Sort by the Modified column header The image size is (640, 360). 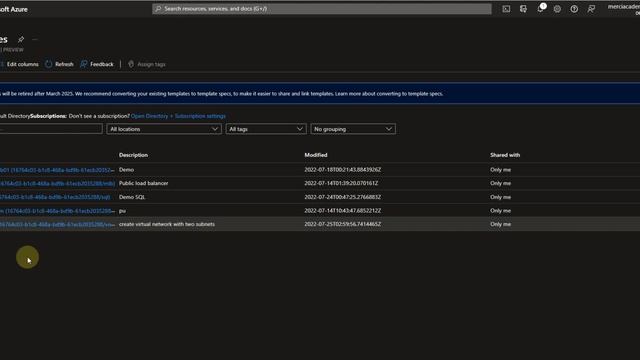click(x=316, y=155)
